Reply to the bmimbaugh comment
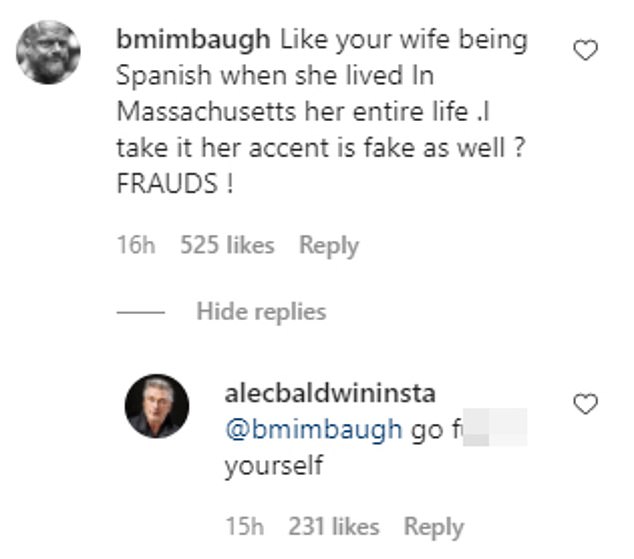 [x=329, y=245]
